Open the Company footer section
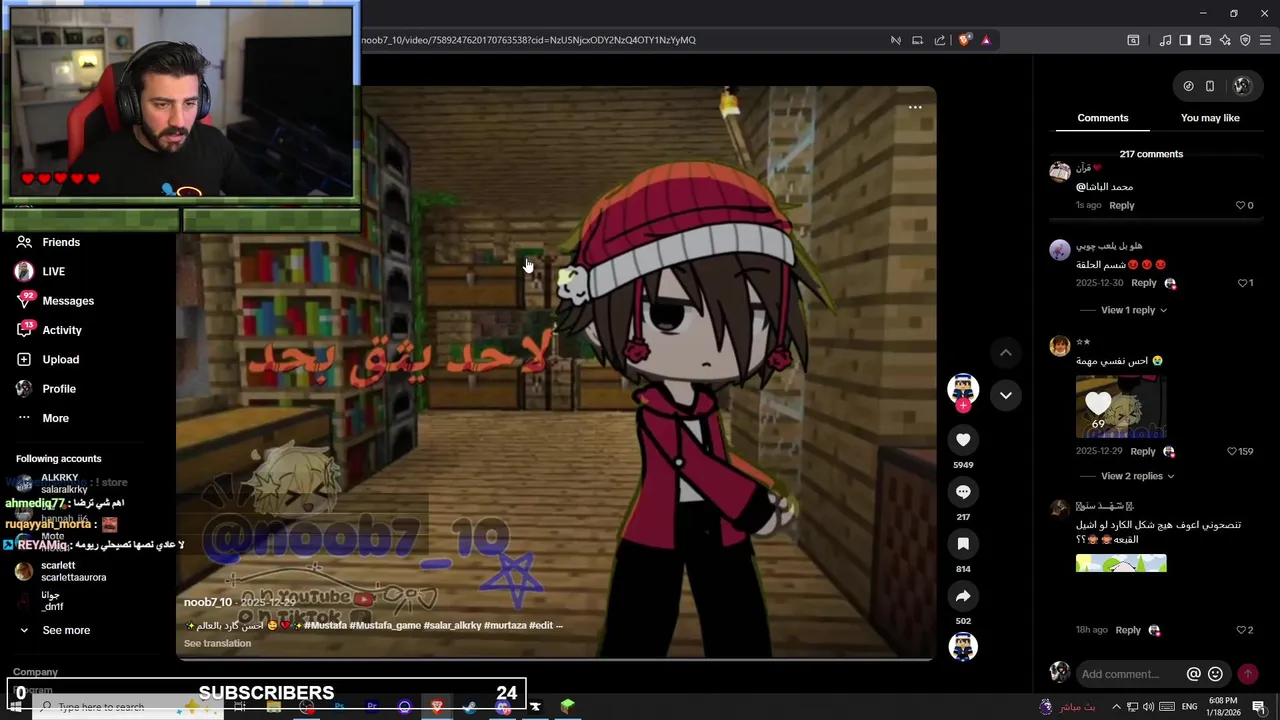1280x720 pixels. pos(36,672)
